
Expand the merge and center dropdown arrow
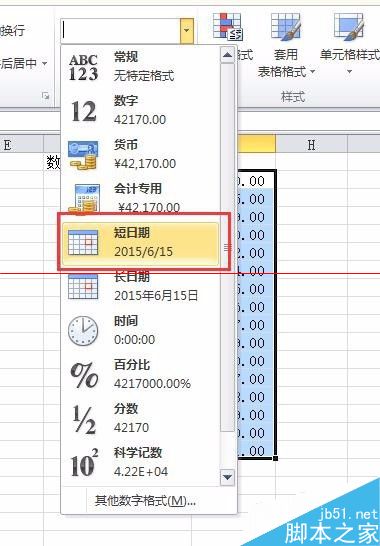tap(44, 63)
